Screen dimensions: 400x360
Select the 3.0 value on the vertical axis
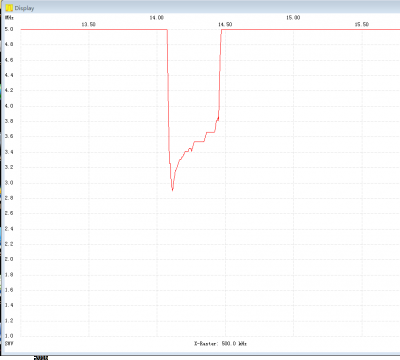[9, 183]
